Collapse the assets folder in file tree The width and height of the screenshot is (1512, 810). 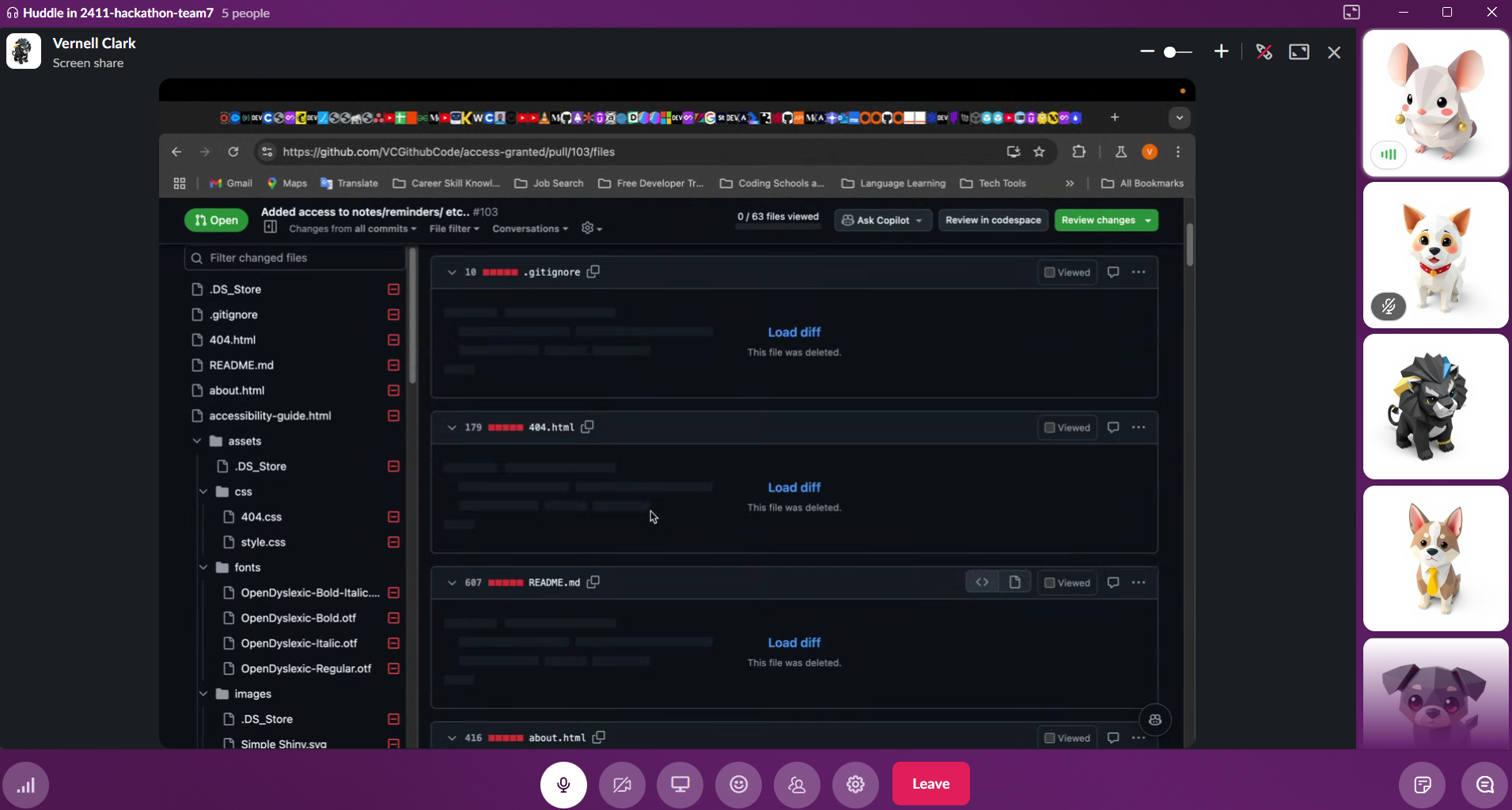tap(197, 441)
